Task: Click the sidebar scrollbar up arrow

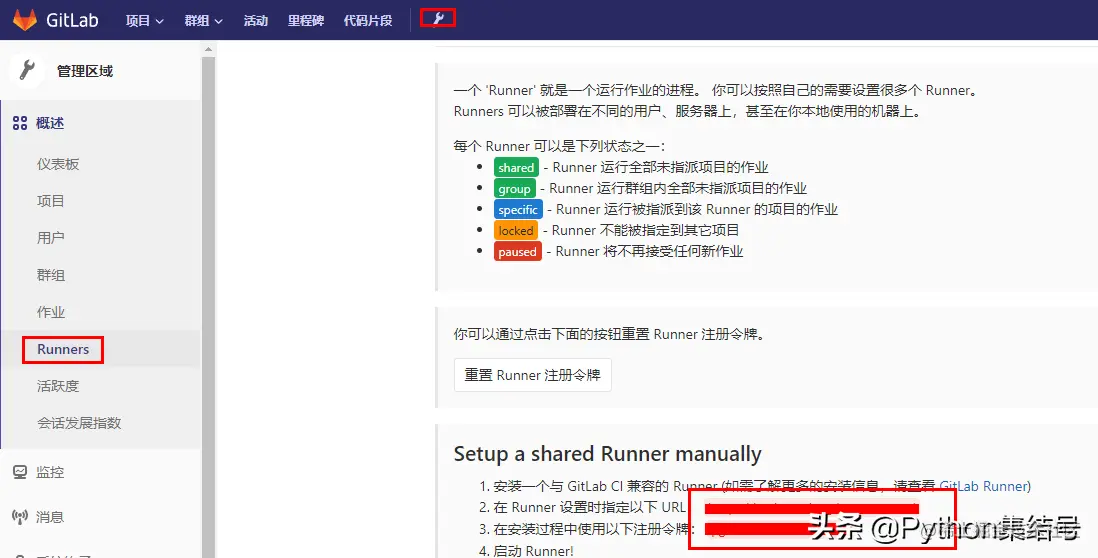Action: point(208,49)
